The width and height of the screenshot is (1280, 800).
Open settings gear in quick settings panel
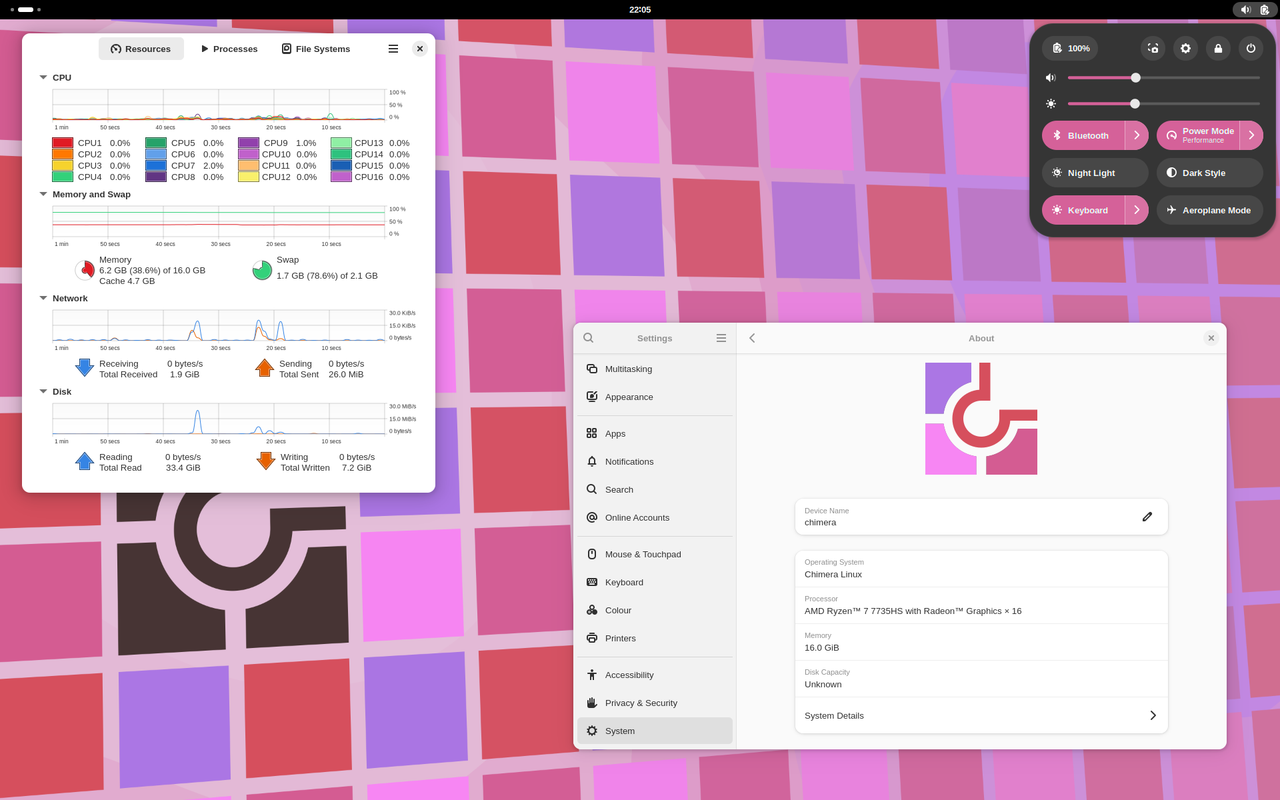1186,48
